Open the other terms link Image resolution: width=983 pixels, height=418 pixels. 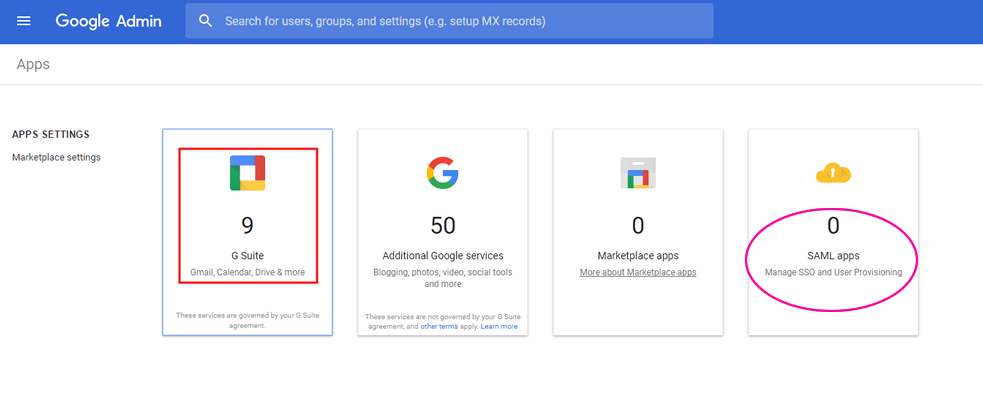click(439, 327)
